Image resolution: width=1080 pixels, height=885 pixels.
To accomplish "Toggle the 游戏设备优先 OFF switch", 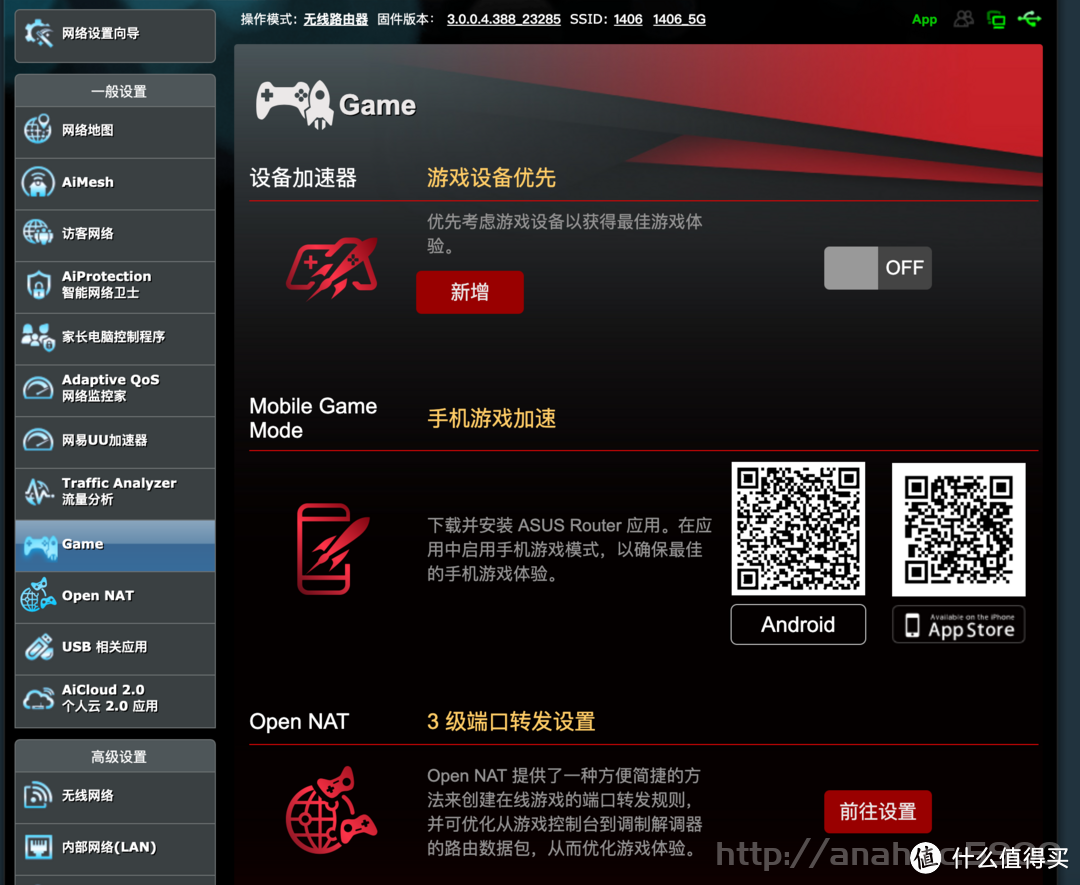I will [878, 268].
